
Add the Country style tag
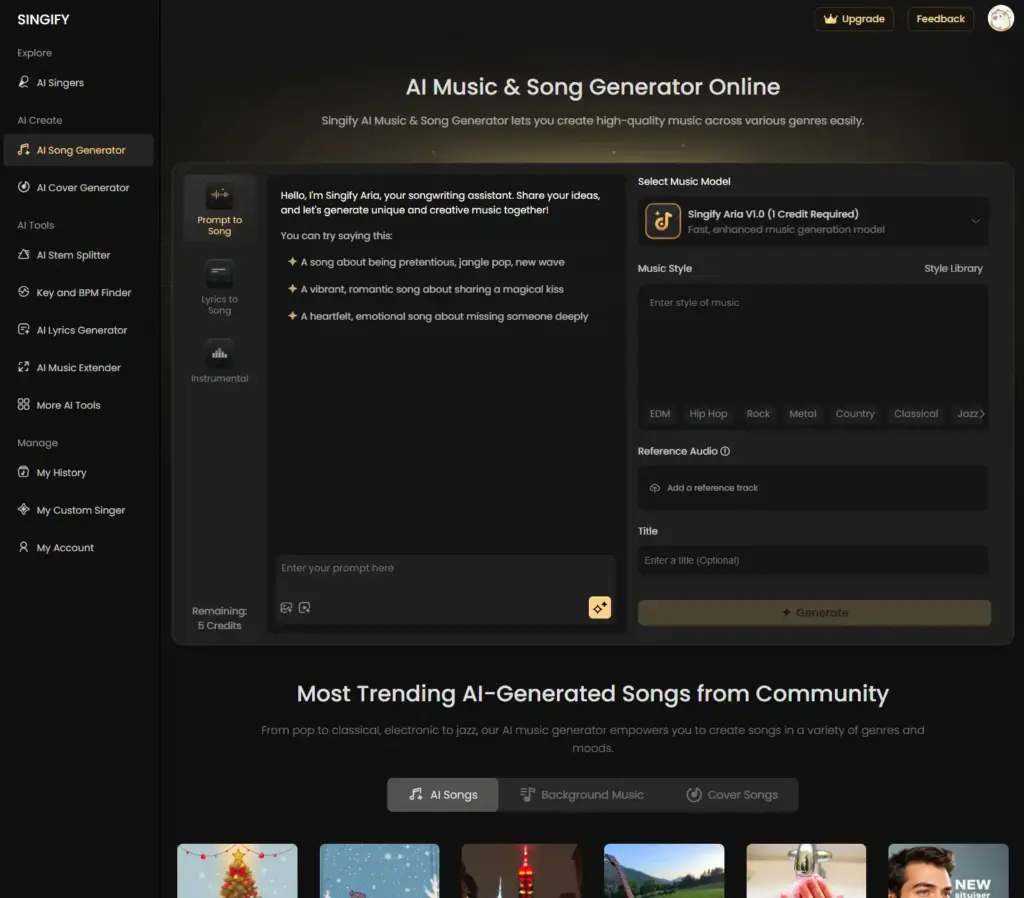pos(855,413)
